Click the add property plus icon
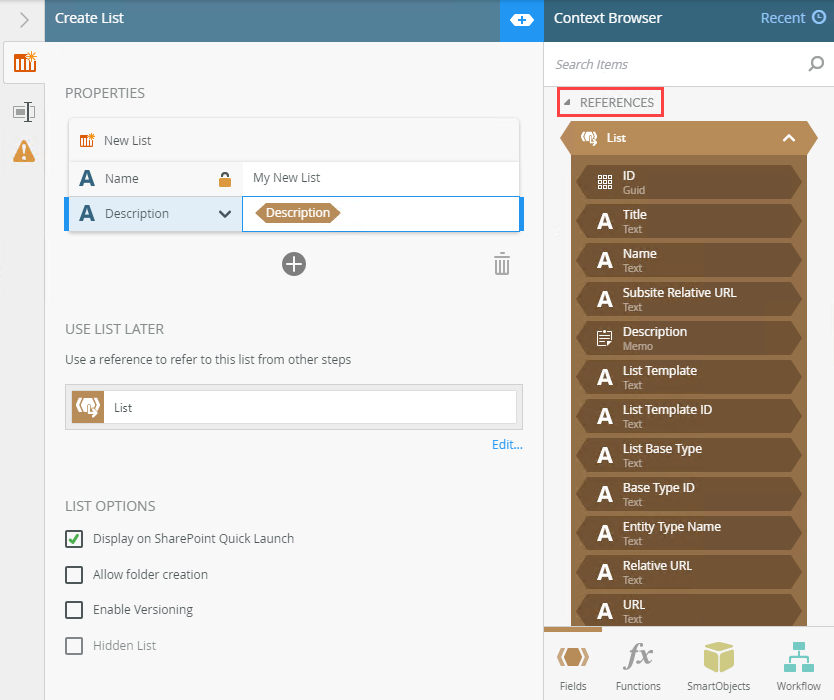The height and width of the screenshot is (700, 834). (294, 264)
